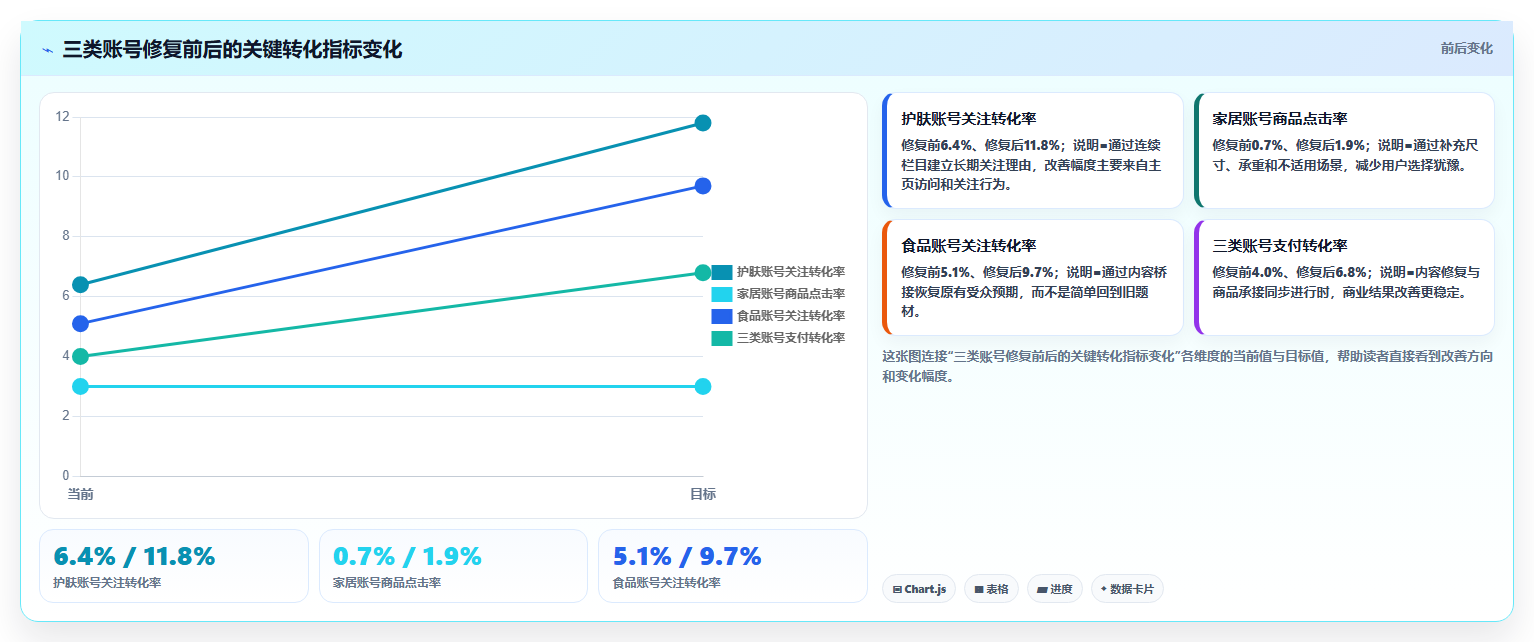Click the main title 三类账号修复前后的关键转化指标变化
Viewport: 1534px width, 642px height.
click(232, 50)
